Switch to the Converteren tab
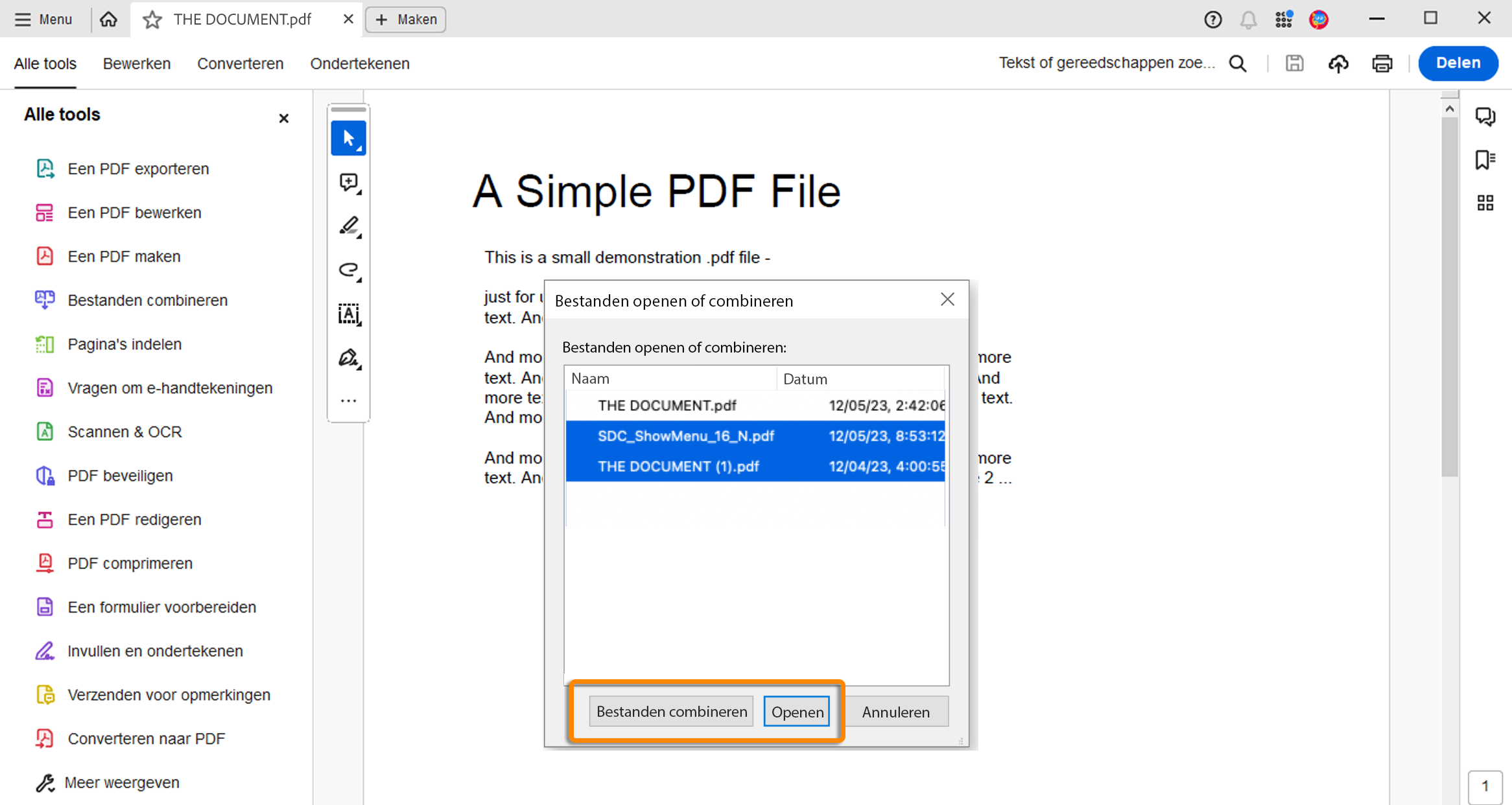1512x805 pixels. 240,64
